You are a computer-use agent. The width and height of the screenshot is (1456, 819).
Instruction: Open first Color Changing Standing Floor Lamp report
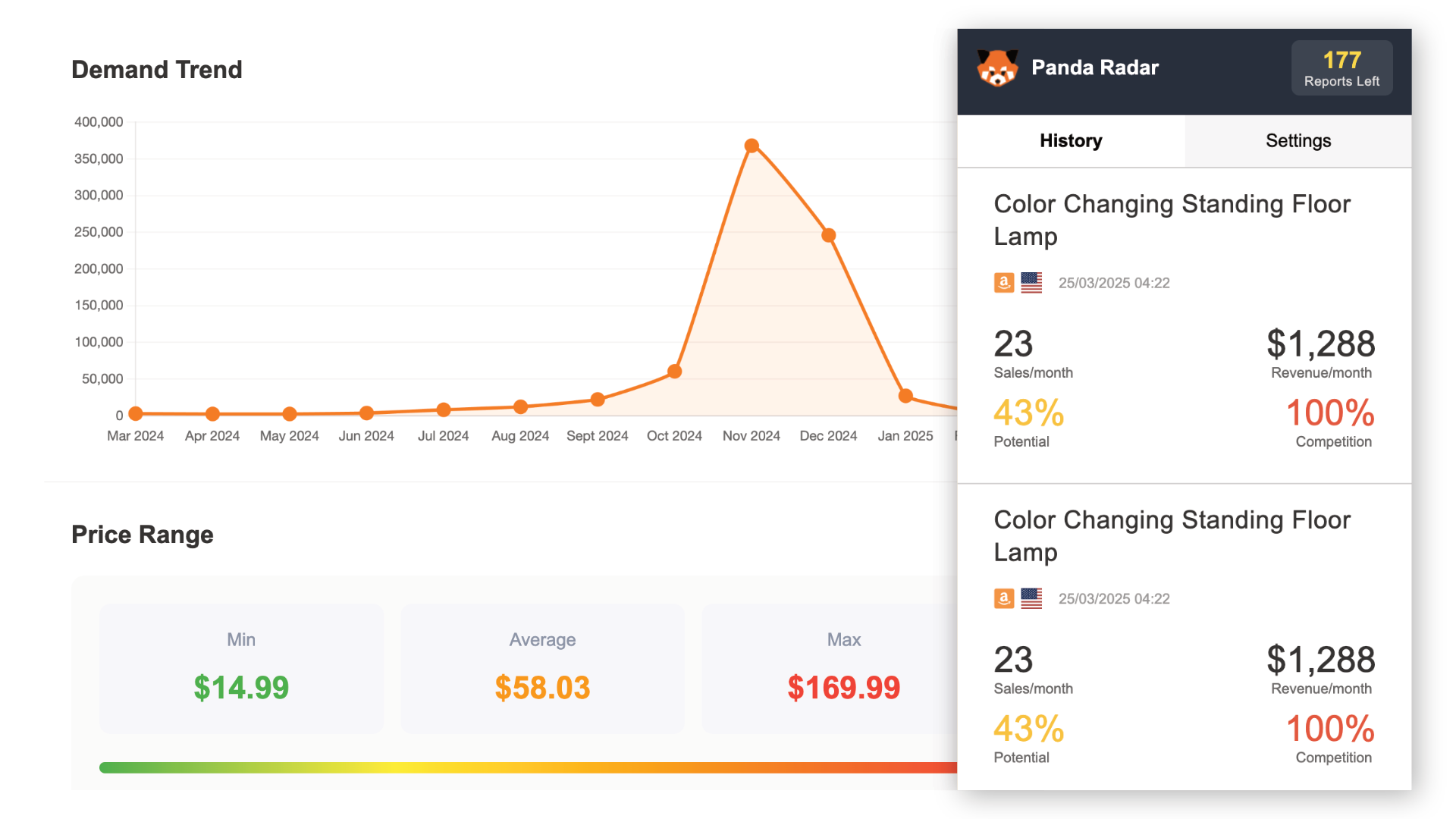[1172, 220]
